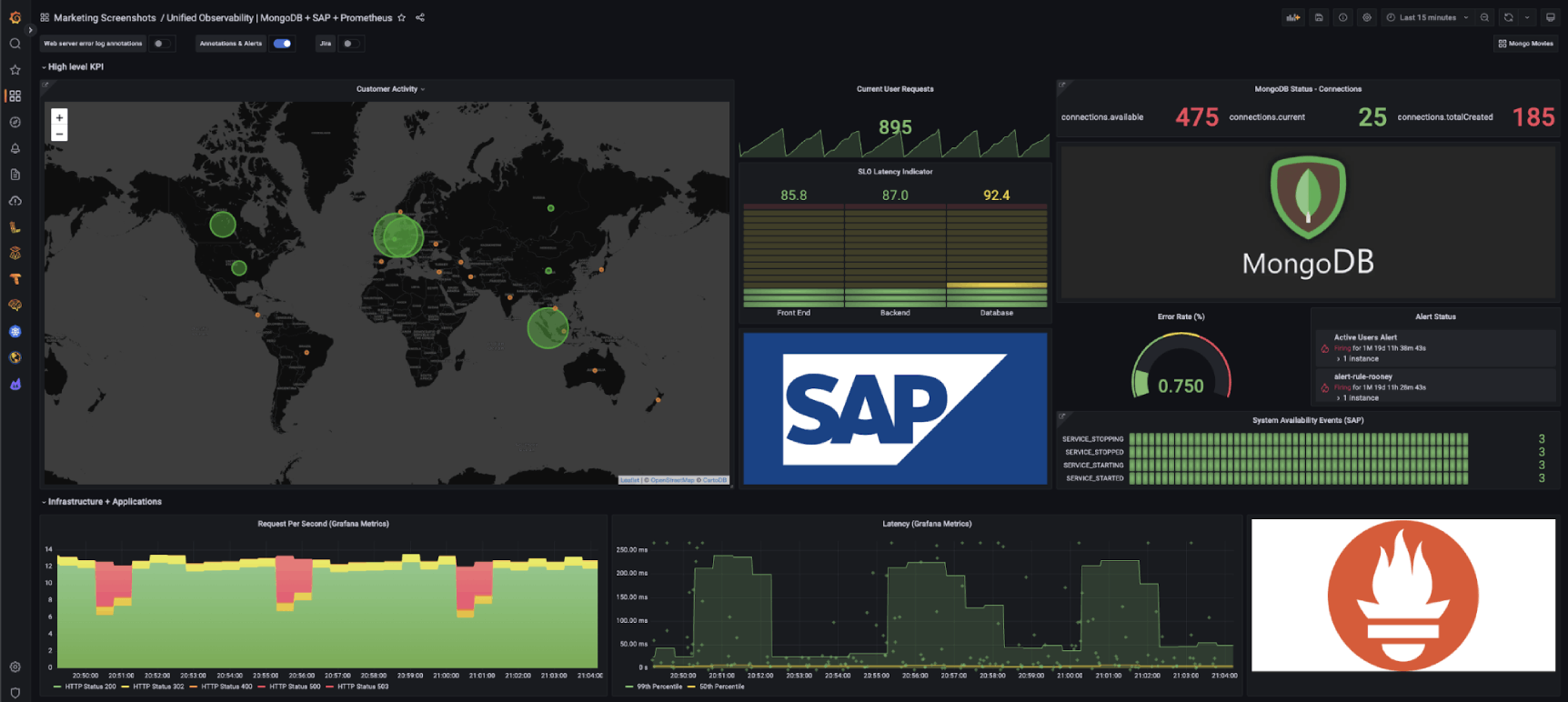
Task: Click the share dashboard icon
Action: (420, 17)
